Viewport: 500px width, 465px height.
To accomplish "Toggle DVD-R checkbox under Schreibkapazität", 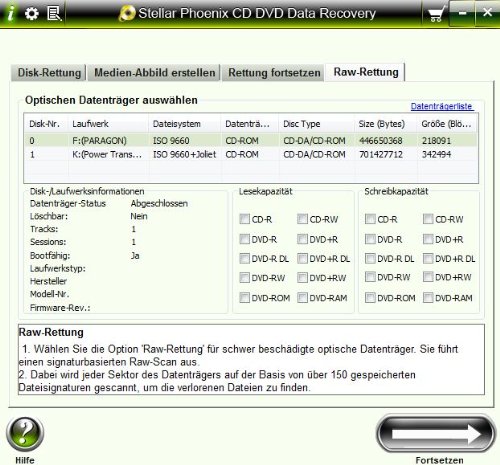I will tap(370, 239).
